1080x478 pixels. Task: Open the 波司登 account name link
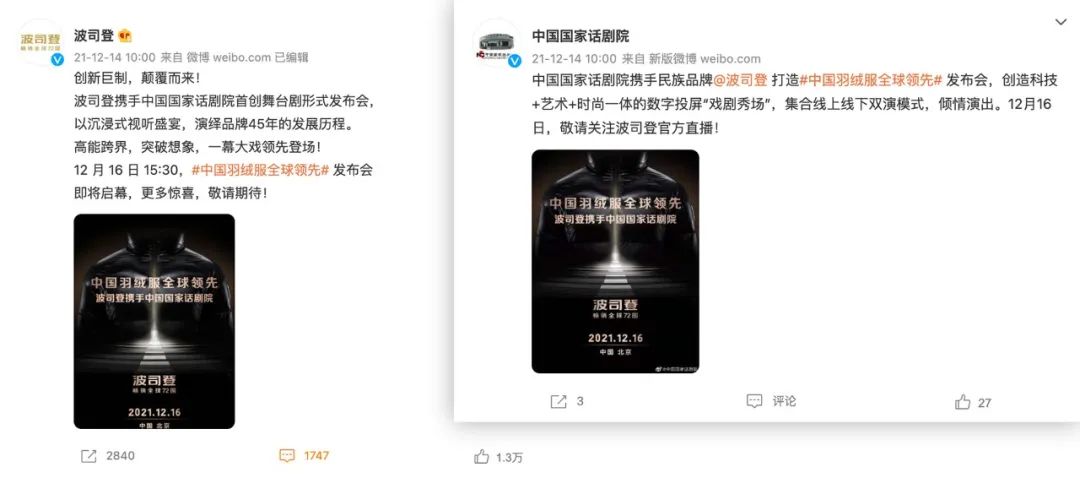(94, 35)
